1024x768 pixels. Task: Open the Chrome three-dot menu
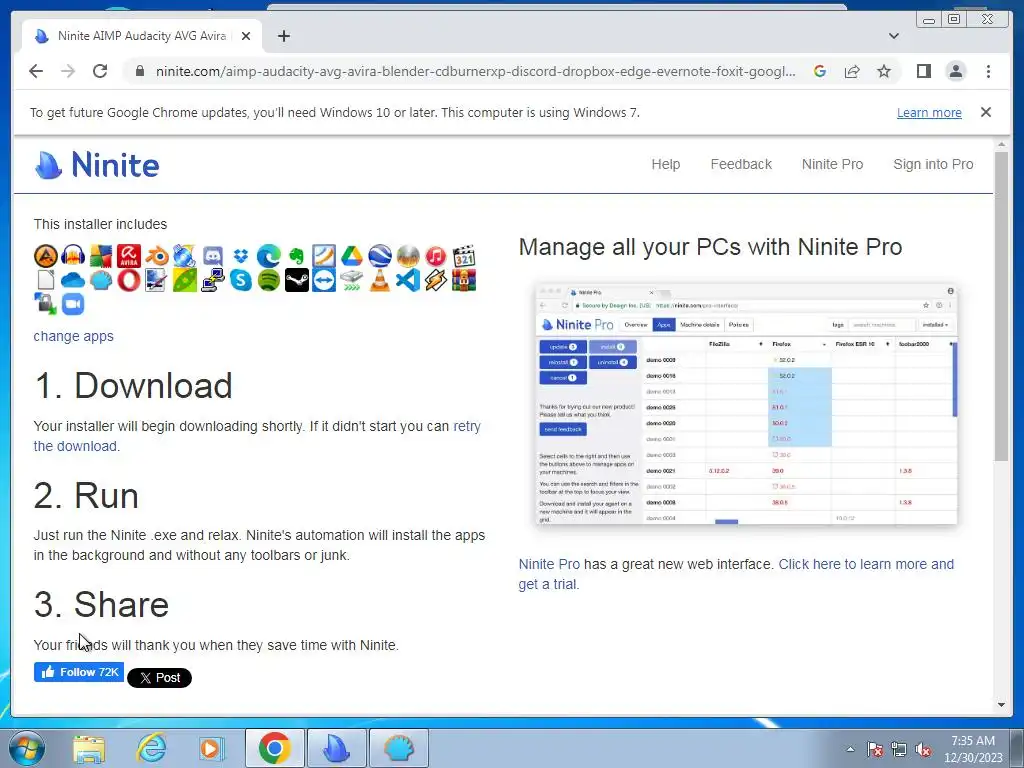(988, 71)
